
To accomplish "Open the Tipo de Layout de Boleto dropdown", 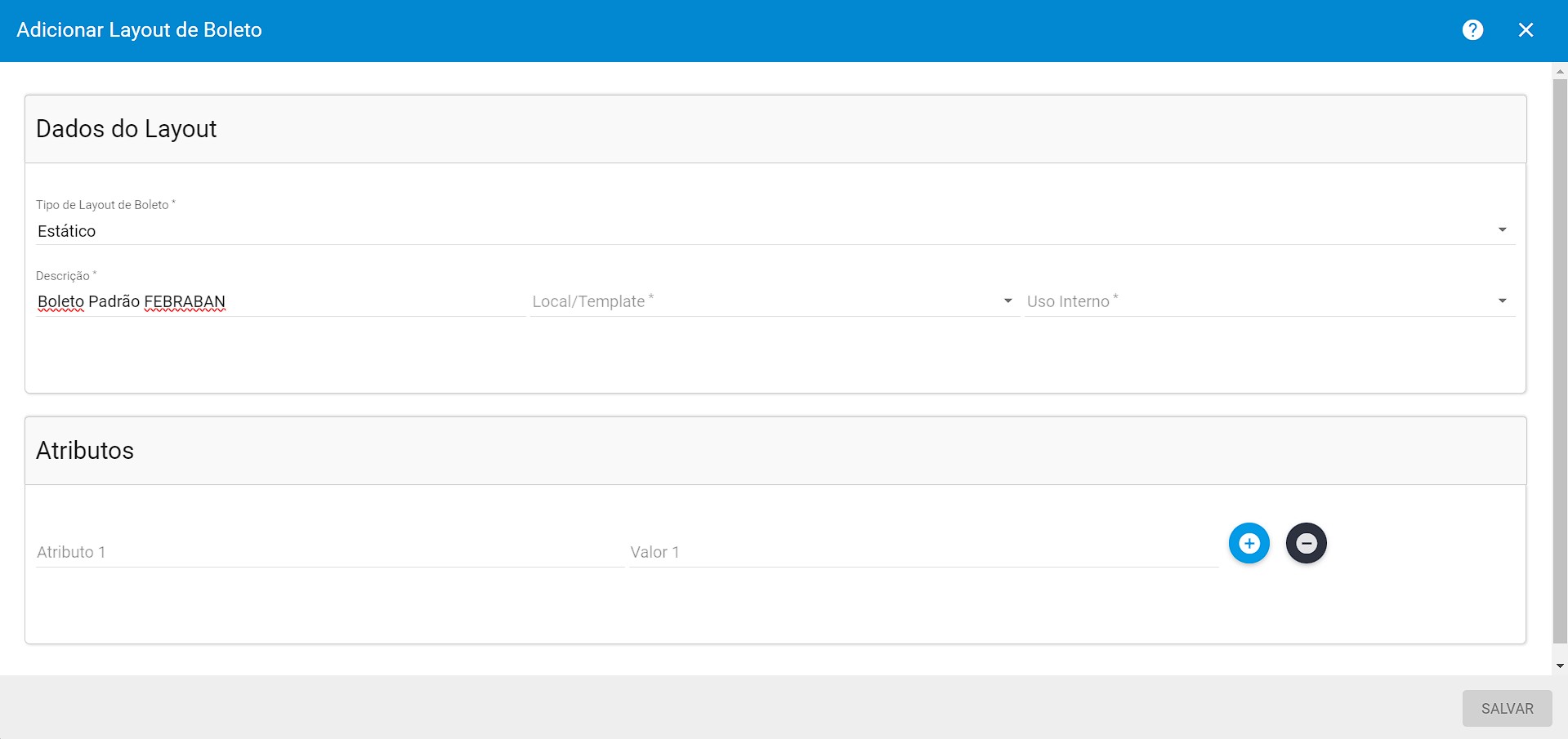I will 775,231.
